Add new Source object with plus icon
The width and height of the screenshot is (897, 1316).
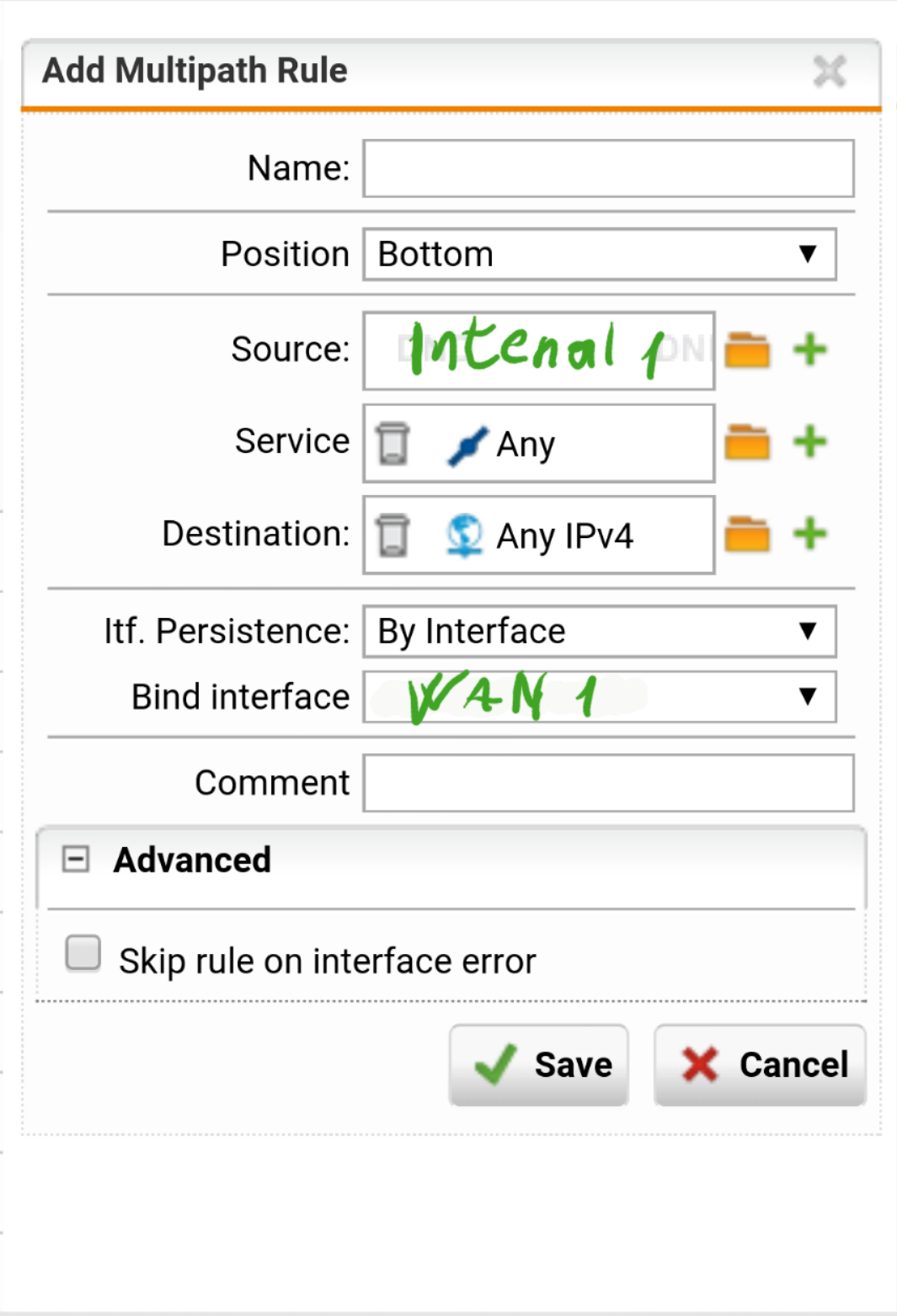(x=810, y=349)
